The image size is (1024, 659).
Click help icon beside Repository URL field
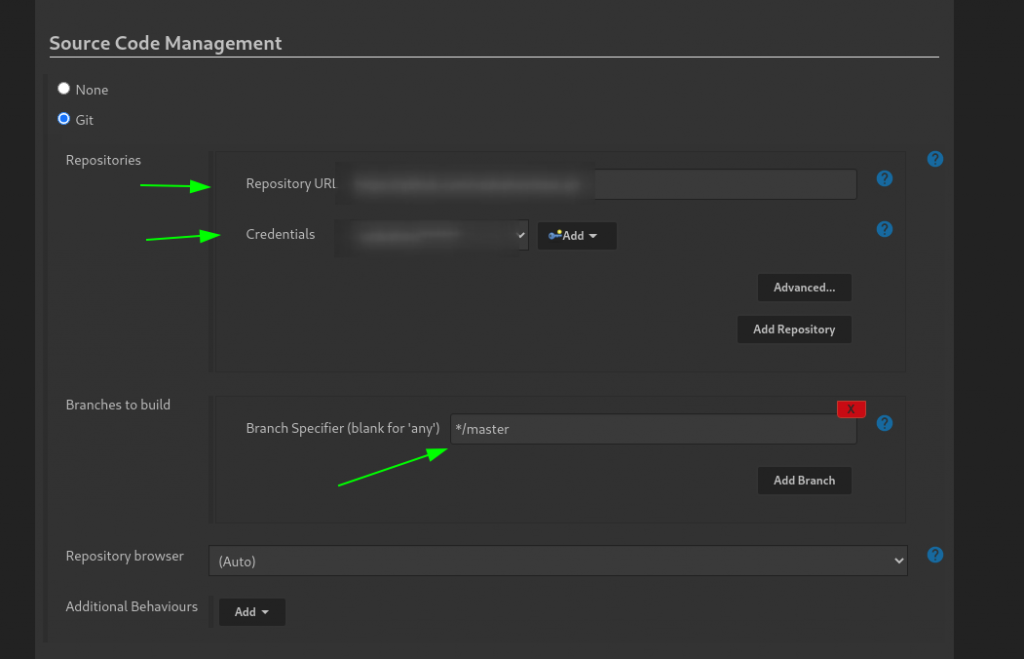pos(884,179)
